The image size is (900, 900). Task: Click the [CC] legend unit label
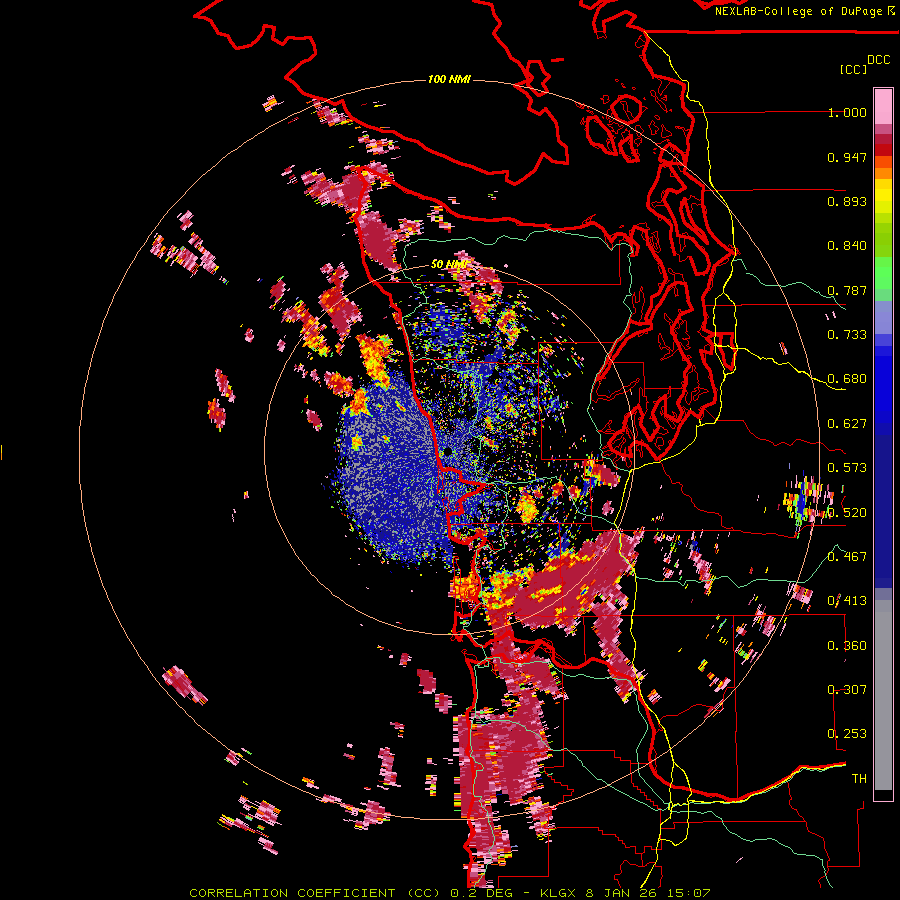[x=853, y=69]
